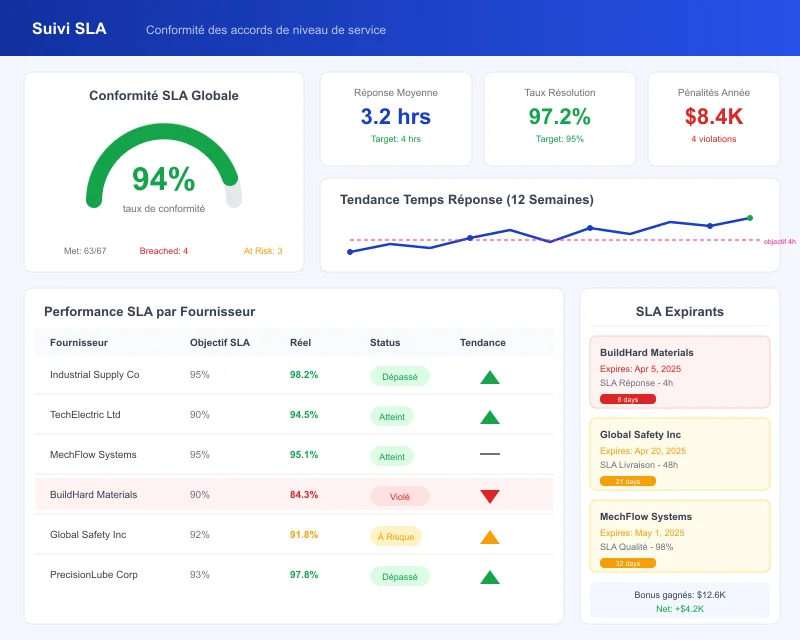Click the blue trend line endpoint dot
Screen dimensions: 800x640
coord(748,217)
